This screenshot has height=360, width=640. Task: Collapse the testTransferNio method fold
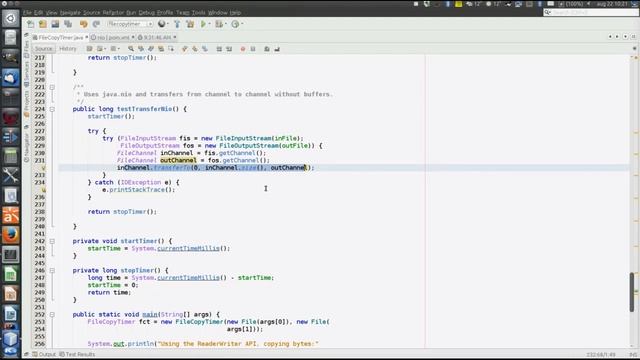pyautogui.click(x=52, y=109)
